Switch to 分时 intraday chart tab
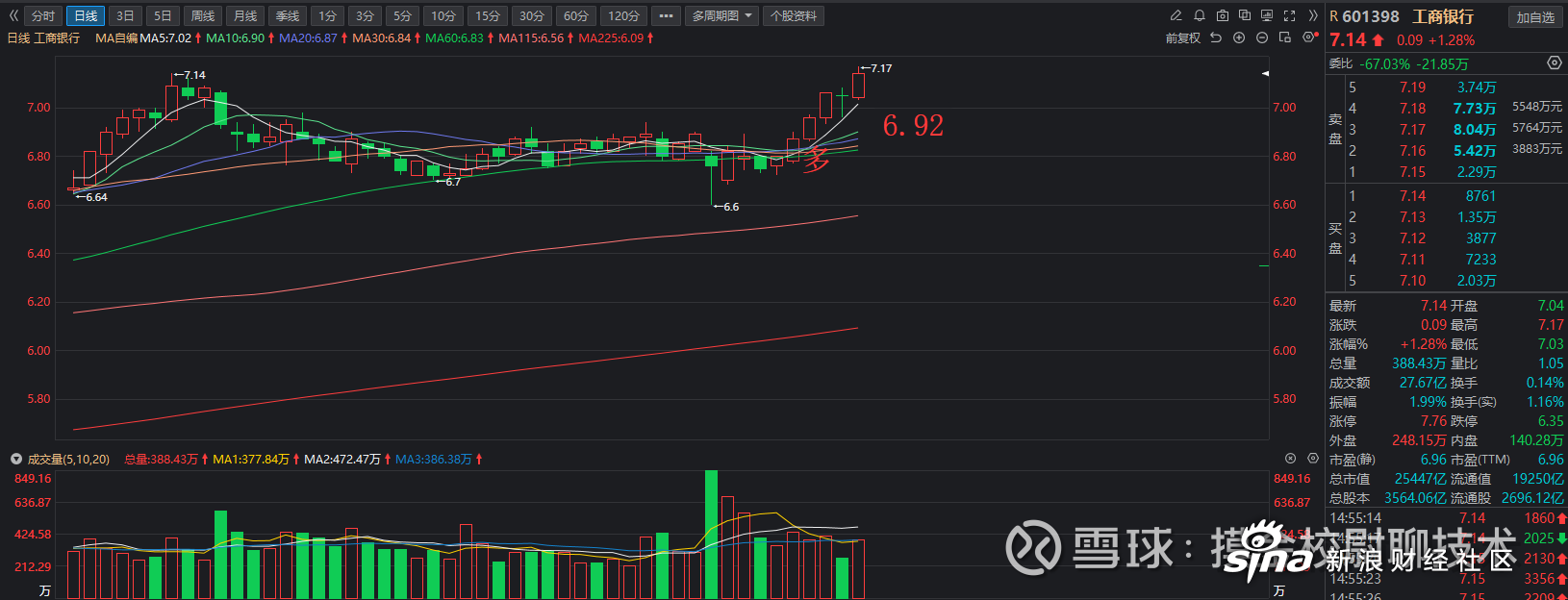The width and height of the screenshot is (1568, 600). pyautogui.click(x=43, y=15)
